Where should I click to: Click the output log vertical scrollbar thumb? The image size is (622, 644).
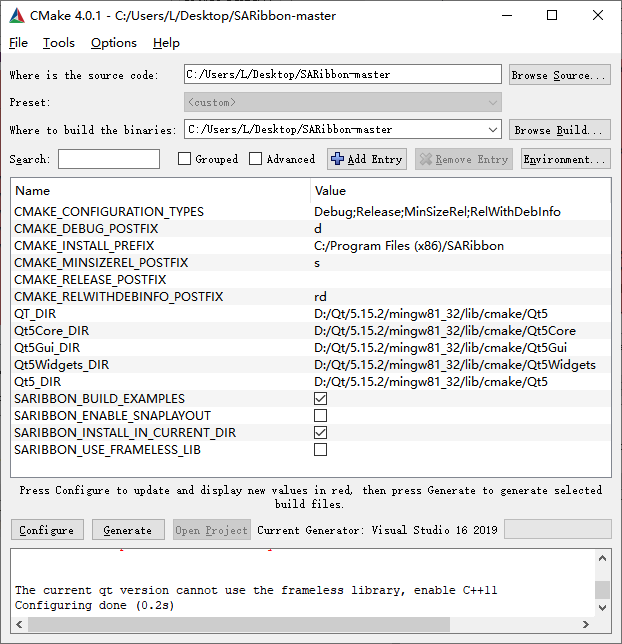click(x=602, y=590)
